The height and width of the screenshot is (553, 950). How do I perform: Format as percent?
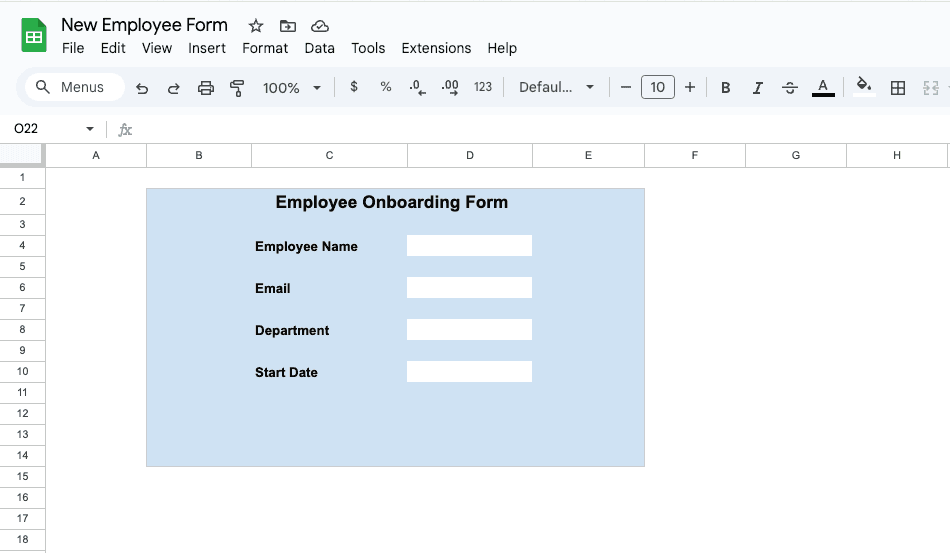tap(385, 87)
